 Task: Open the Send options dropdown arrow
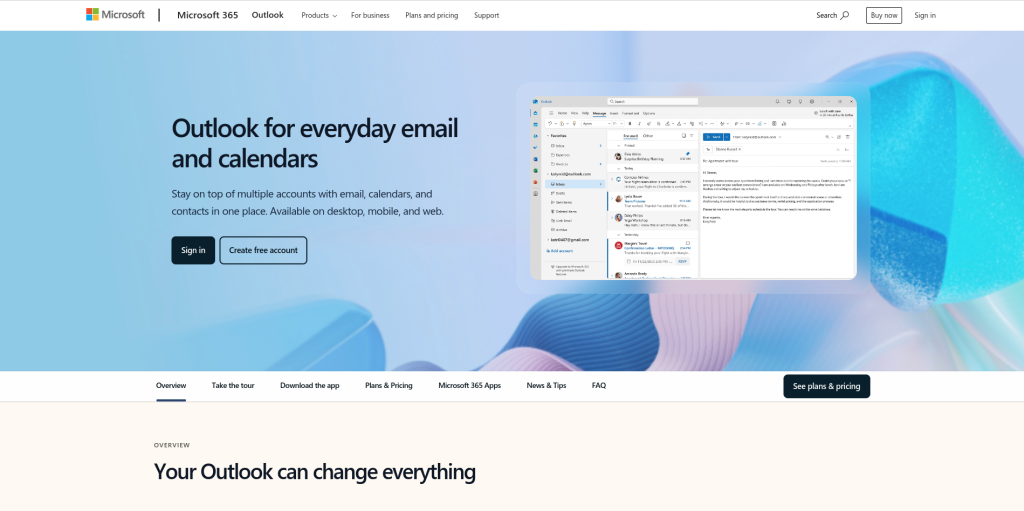coord(726,135)
